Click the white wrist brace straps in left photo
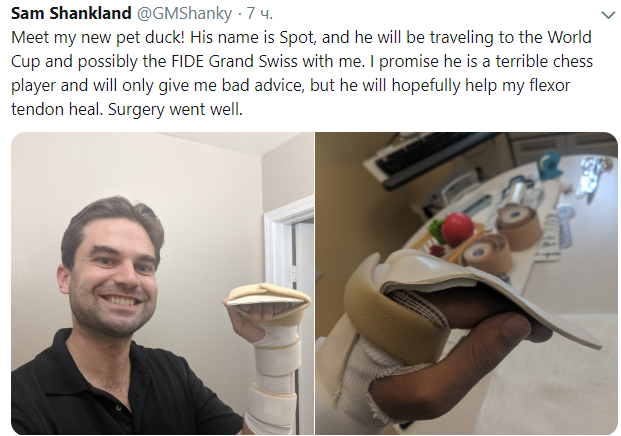621x436 pixels. tap(273, 380)
